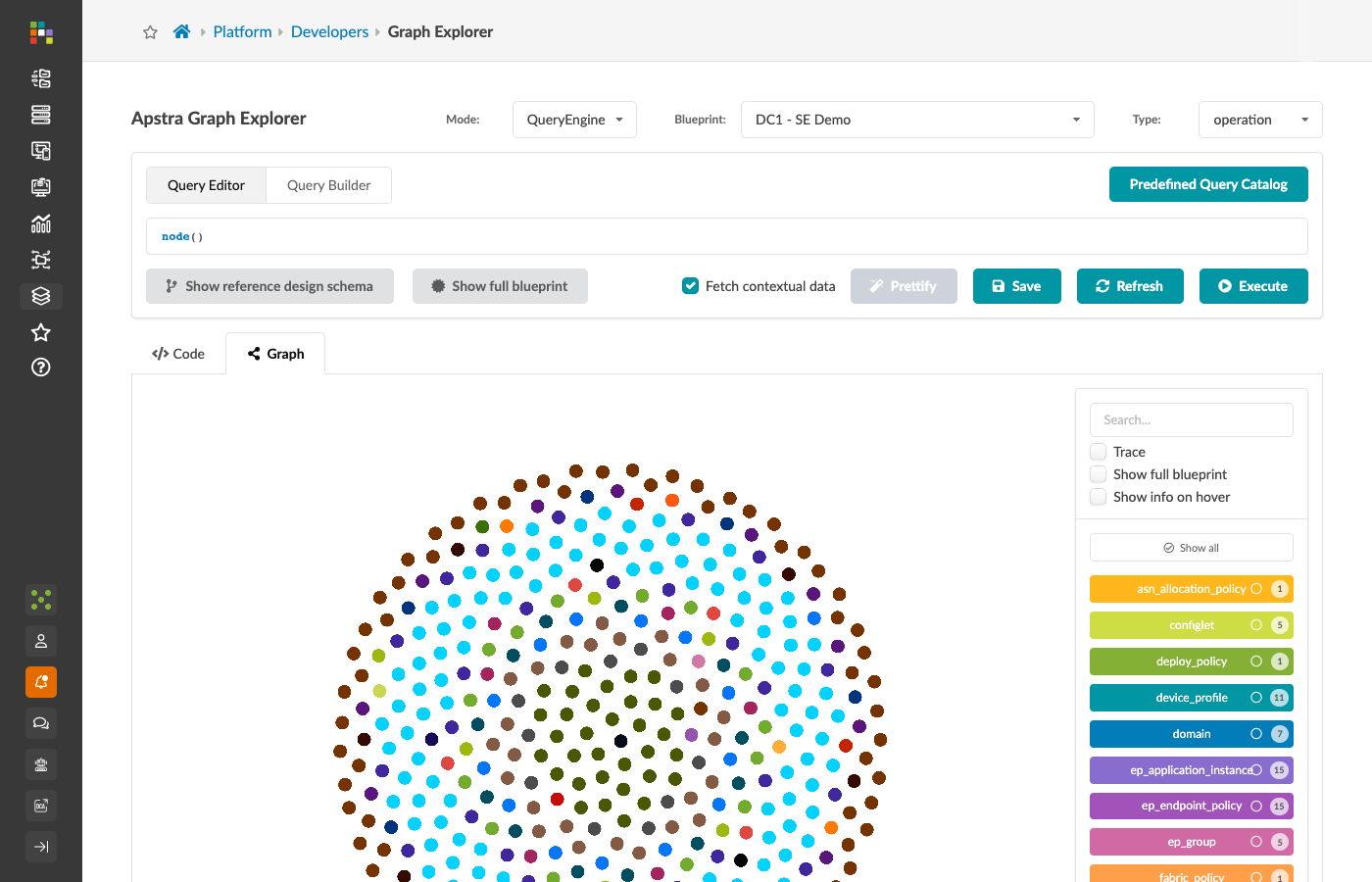Select the device_profile color legend item

(x=1192, y=698)
